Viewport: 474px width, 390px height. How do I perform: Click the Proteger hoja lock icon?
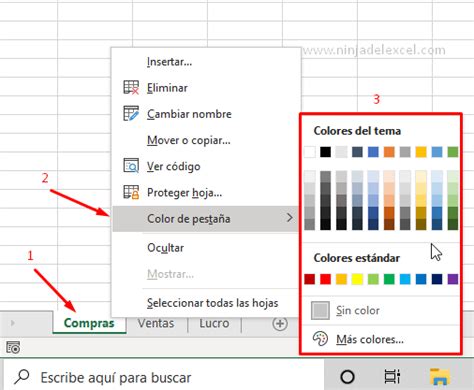pyautogui.click(x=131, y=192)
